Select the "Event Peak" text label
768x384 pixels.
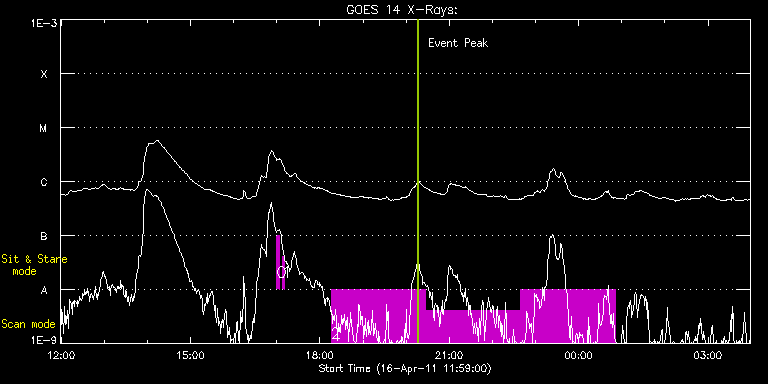coord(458,43)
